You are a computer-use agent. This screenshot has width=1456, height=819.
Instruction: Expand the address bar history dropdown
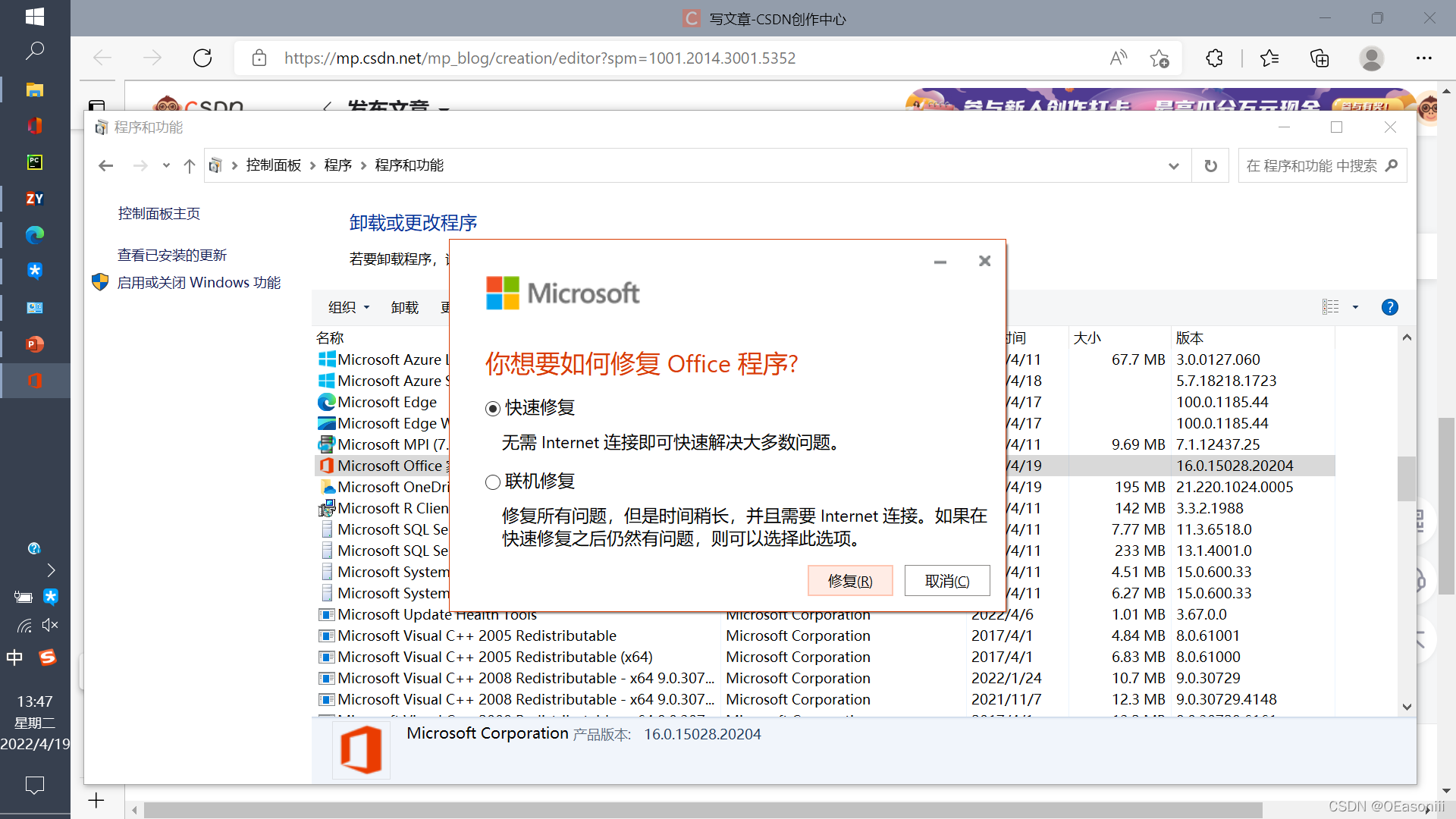(x=1173, y=166)
